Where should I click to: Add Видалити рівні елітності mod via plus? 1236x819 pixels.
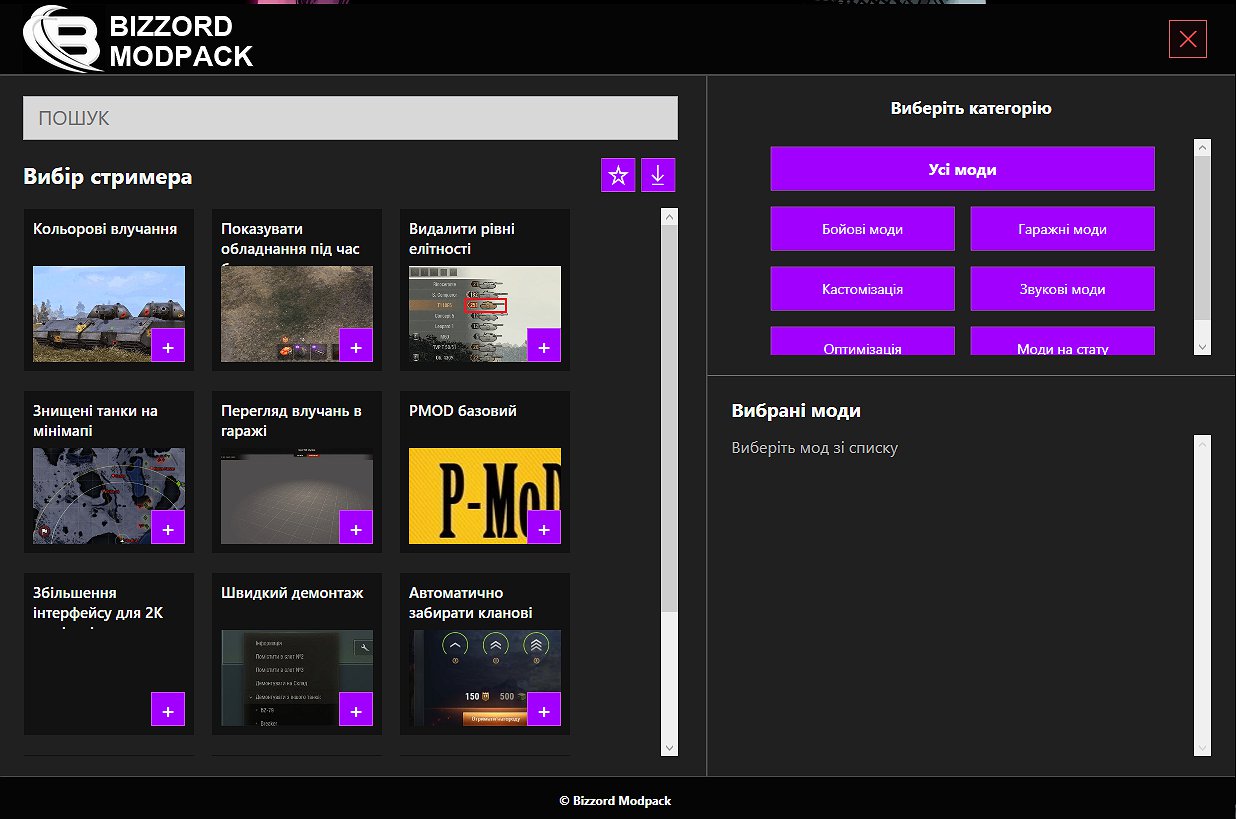544,345
